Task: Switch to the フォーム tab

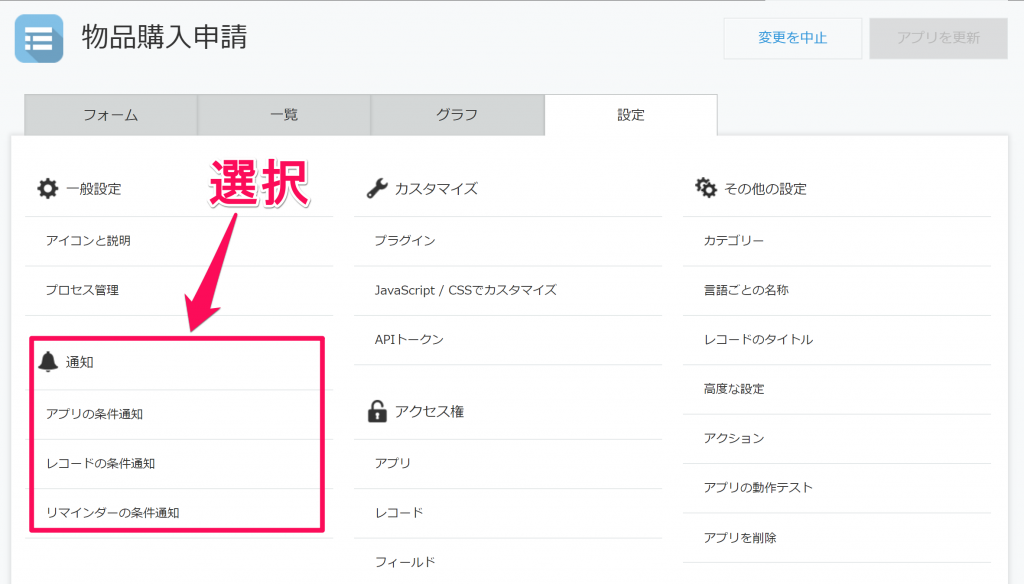Action: point(111,115)
